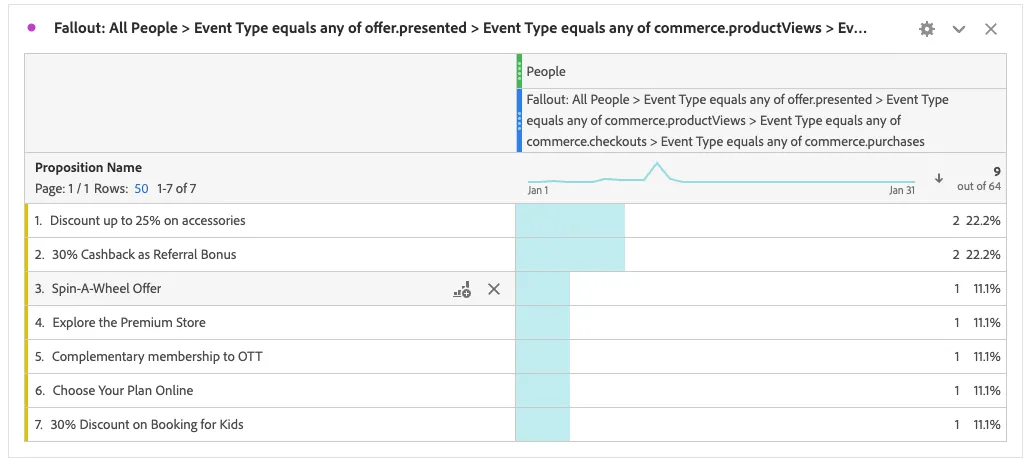Click the bar for 30% Cashback as Referral Bonus
The width and height of the screenshot is (1030, 464).
pyautogui.click(x=570, y=255)
